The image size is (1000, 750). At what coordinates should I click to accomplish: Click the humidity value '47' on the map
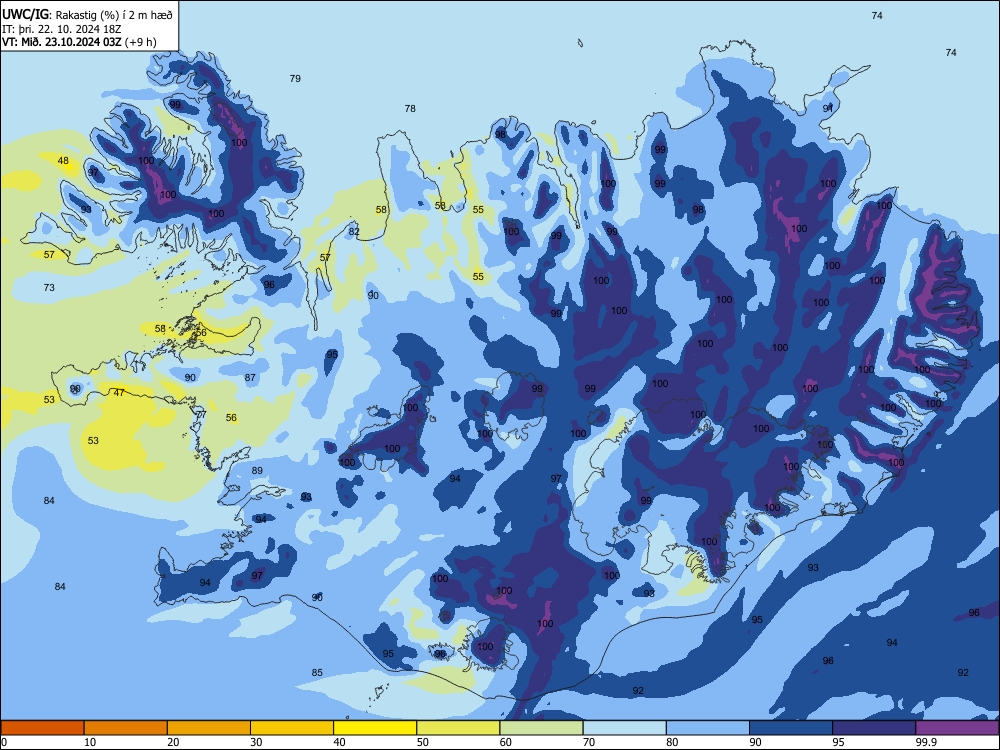coord(119,393)
